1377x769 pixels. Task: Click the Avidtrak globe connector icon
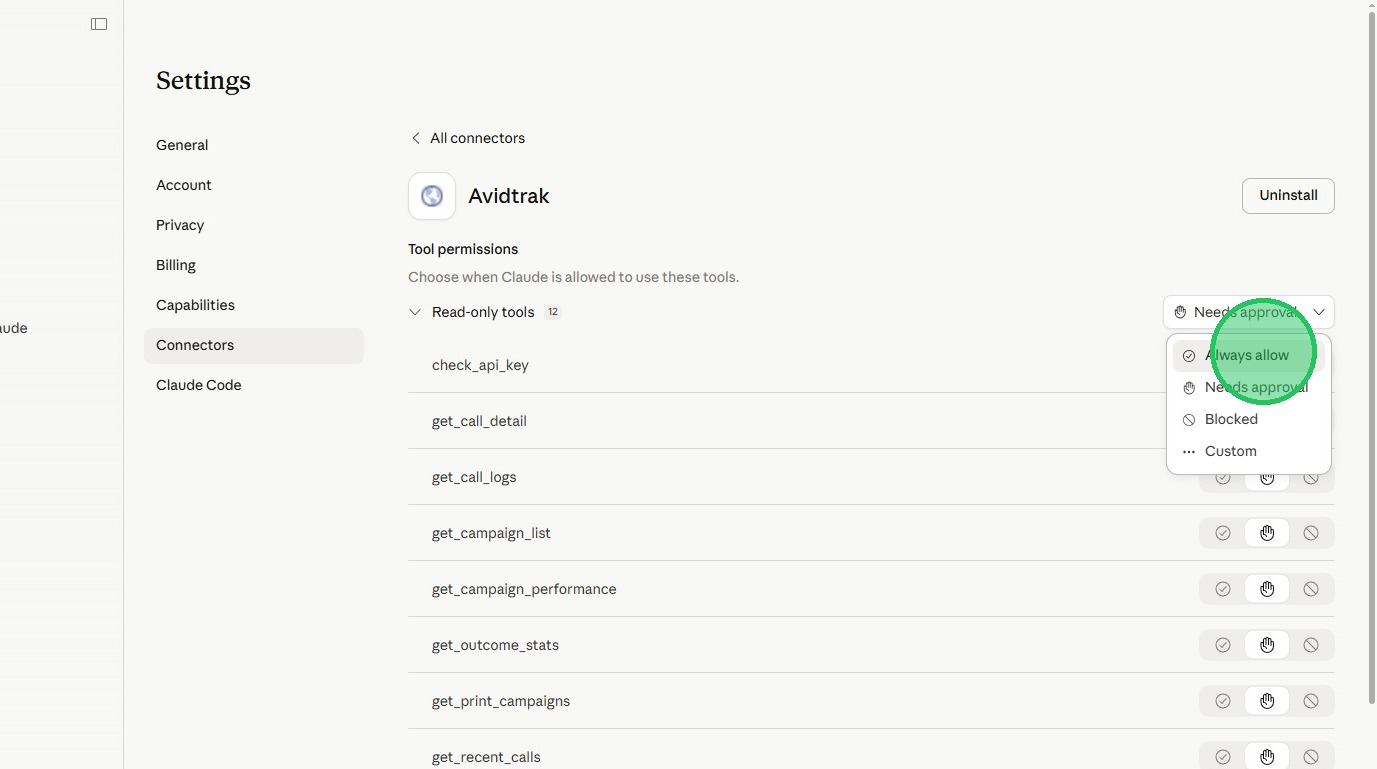[432, 196]
